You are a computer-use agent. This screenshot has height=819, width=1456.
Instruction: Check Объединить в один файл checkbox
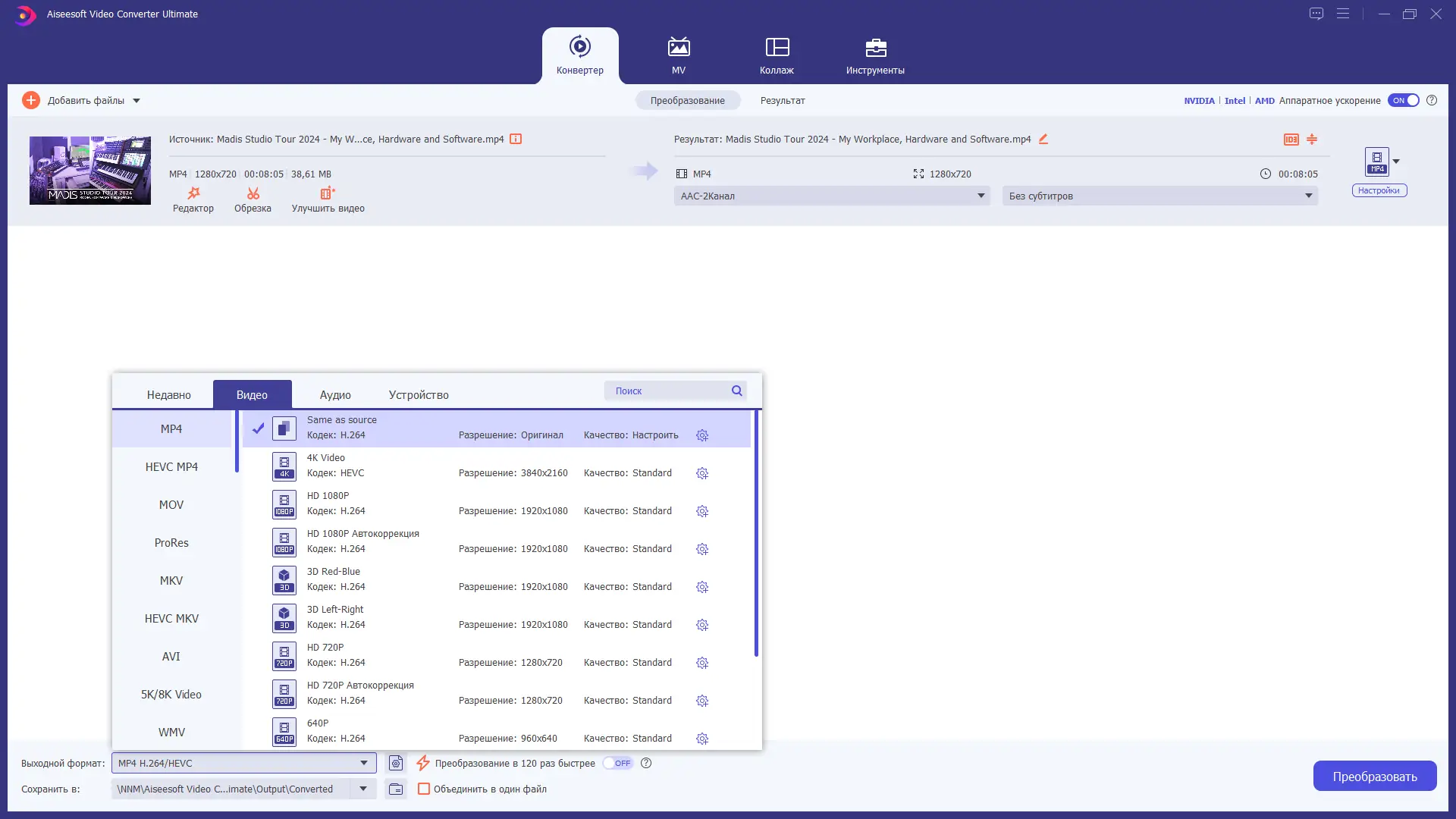click(424, 789)
